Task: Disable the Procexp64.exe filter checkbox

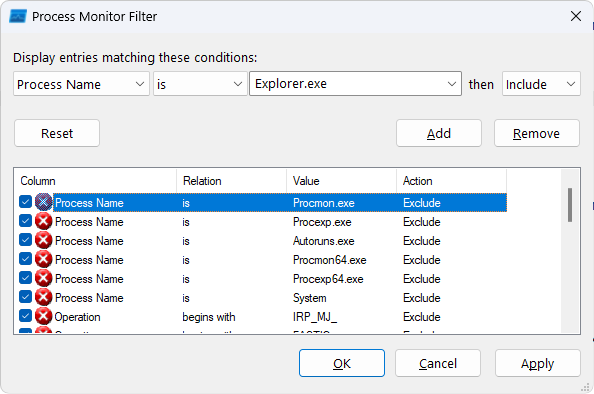Action: point(25,278)
